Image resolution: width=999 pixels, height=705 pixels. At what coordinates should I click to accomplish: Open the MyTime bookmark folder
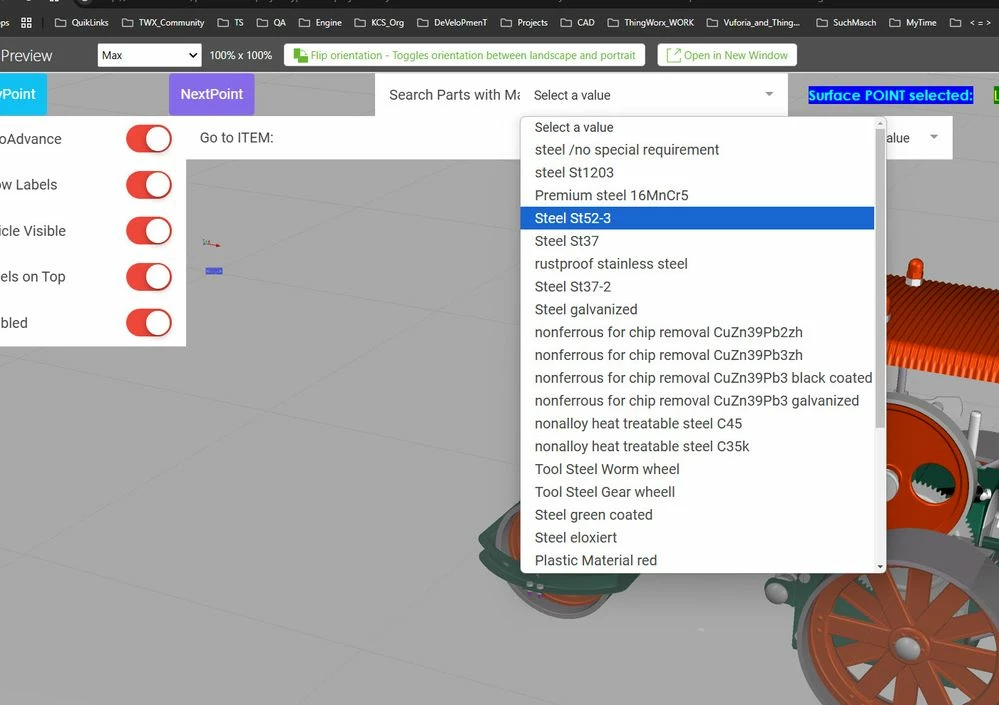913,23
